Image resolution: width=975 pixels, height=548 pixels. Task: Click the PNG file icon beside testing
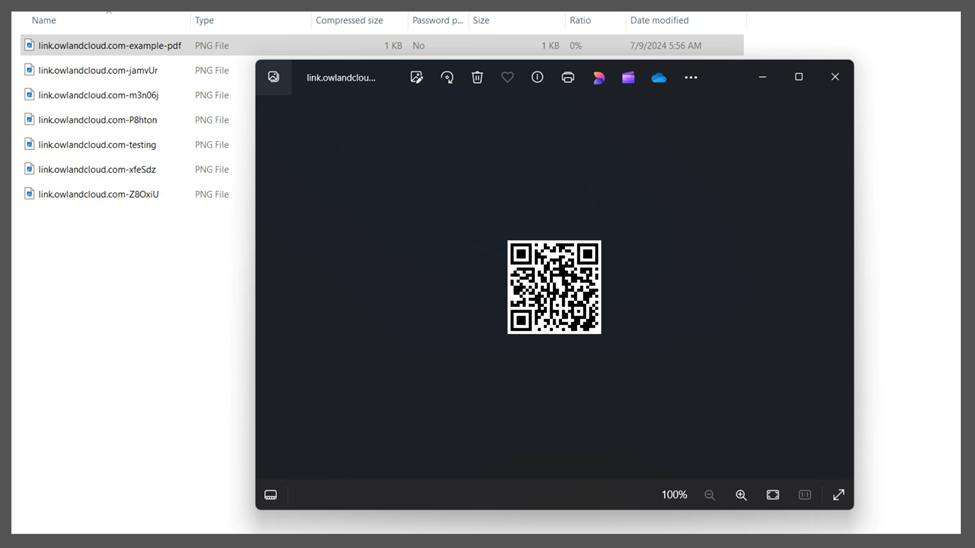point(29,144)
